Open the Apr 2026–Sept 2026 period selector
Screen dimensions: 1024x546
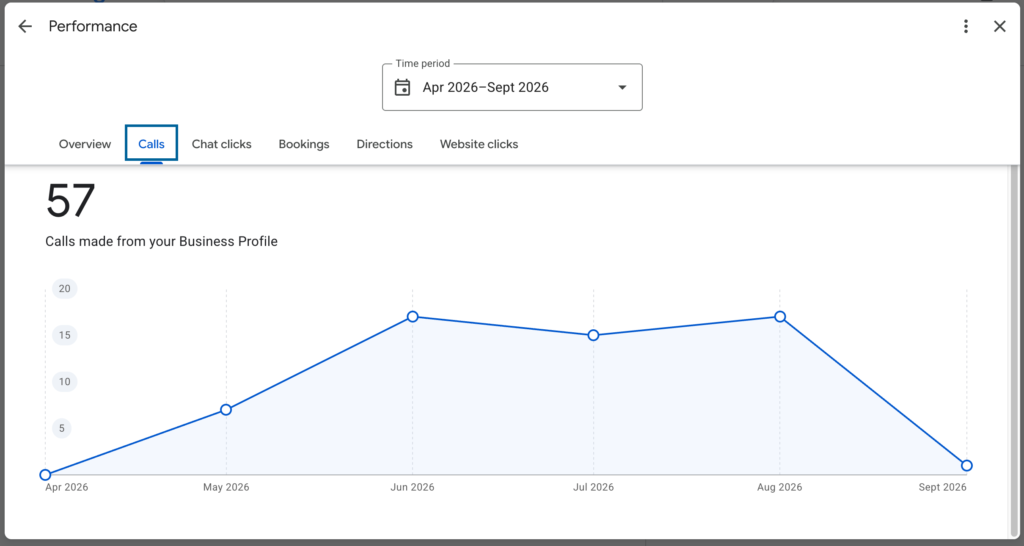point(512,87)
